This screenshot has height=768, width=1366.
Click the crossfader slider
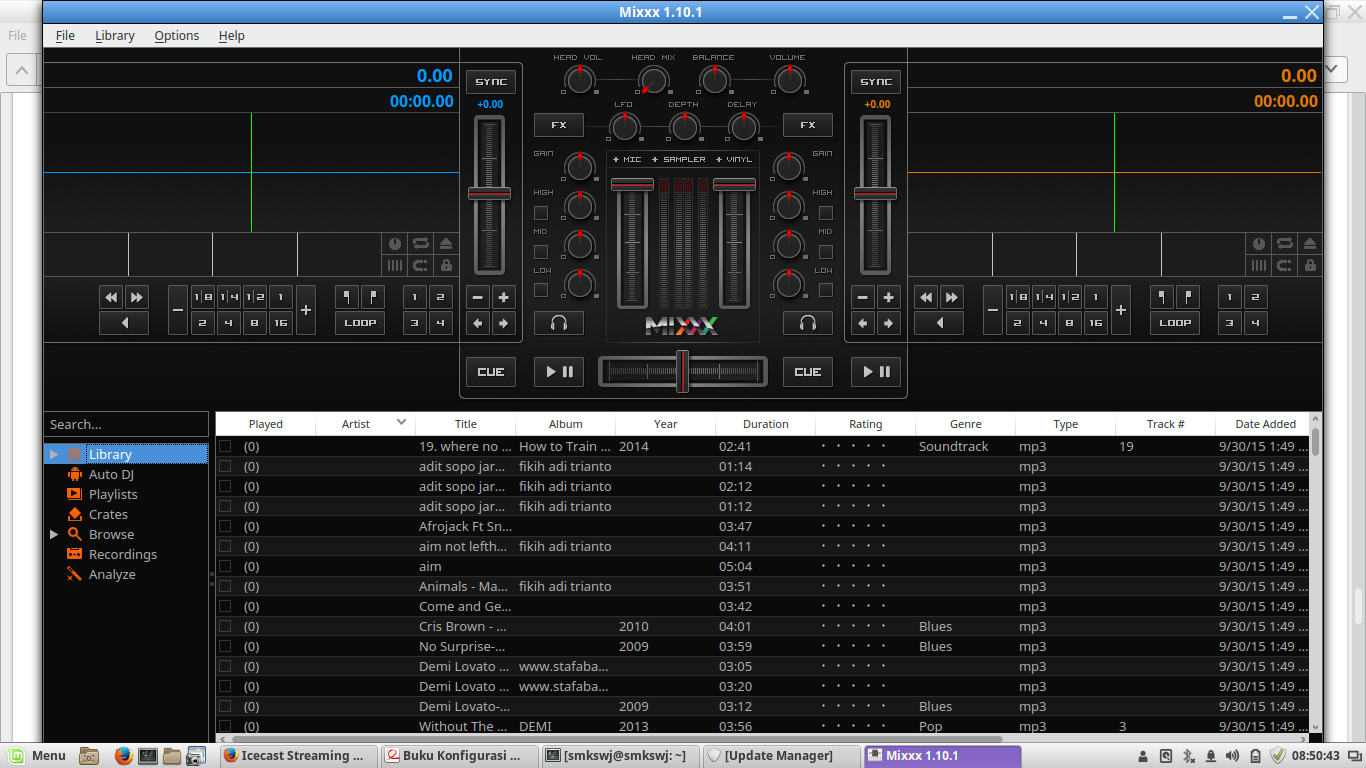(x=683, y=371)
